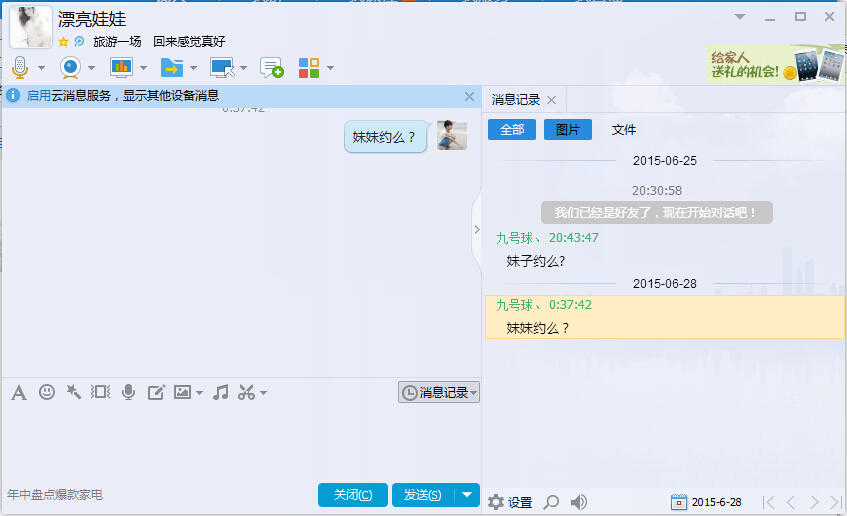Viewport: 847px width, 516px height.
Task: Launch remote desktop control icon
Action: [x=222, y=68]
